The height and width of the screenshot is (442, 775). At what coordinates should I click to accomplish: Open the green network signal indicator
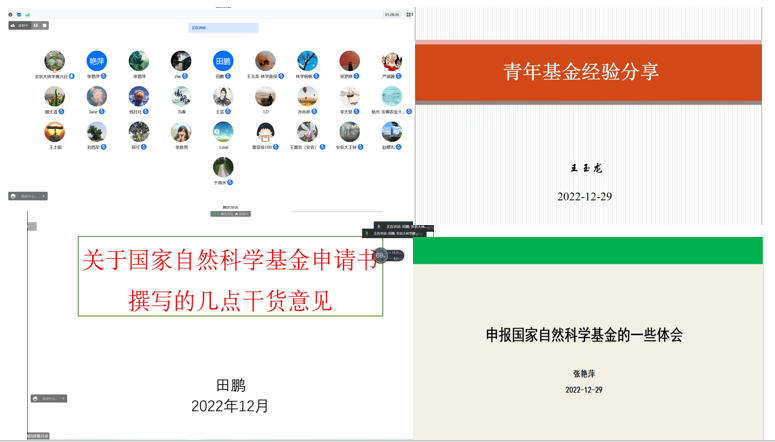27,15
